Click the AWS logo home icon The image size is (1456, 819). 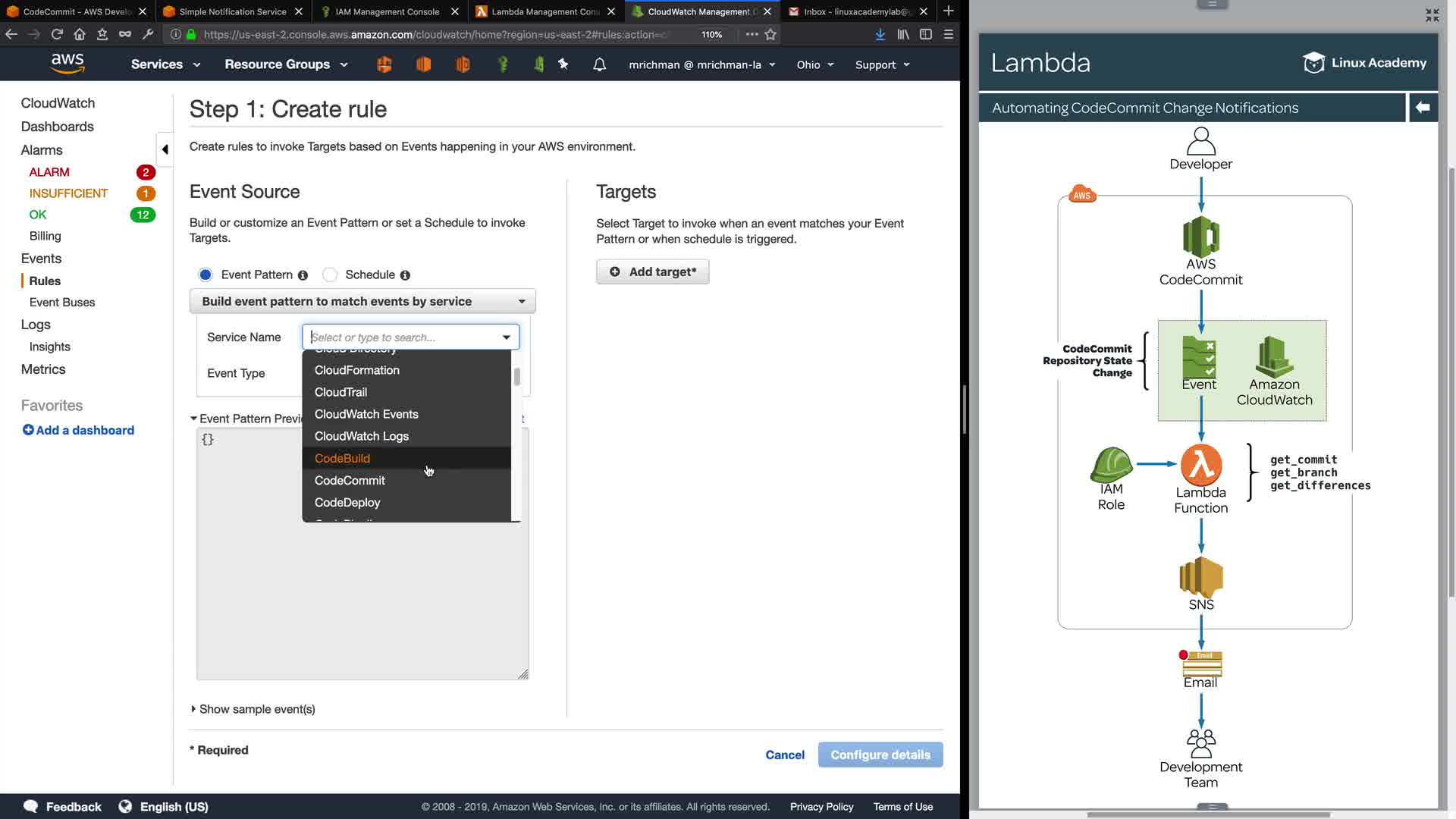67,64
